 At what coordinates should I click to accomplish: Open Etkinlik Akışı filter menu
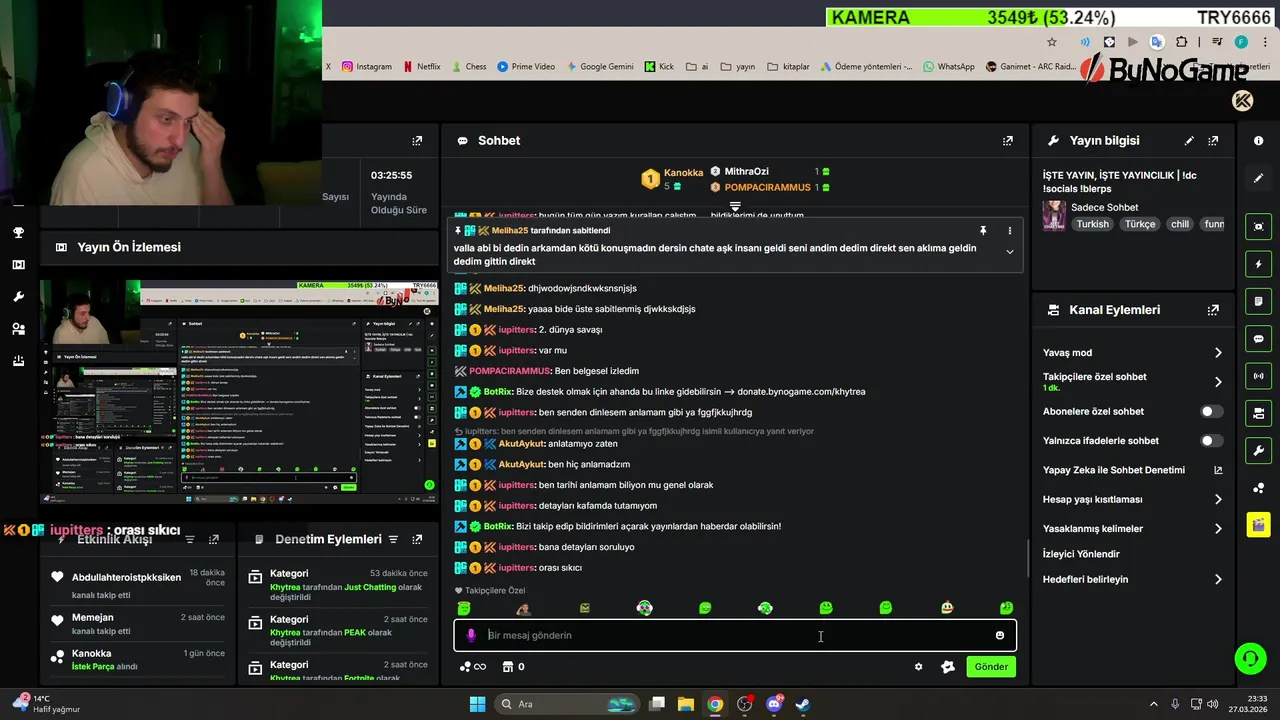click(x=190, y=540)
